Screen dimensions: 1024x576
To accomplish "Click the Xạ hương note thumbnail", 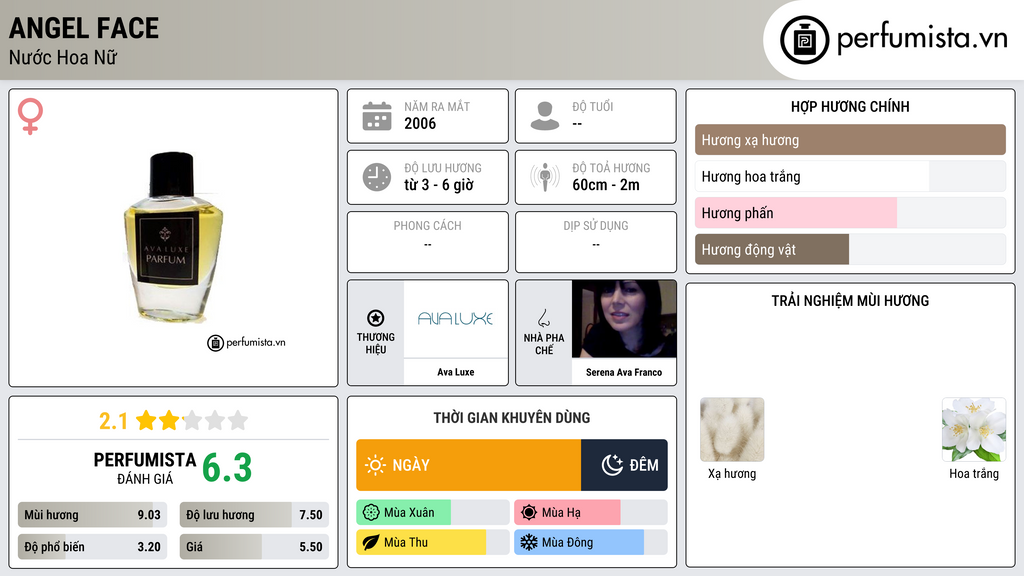I will click(732, 430).
